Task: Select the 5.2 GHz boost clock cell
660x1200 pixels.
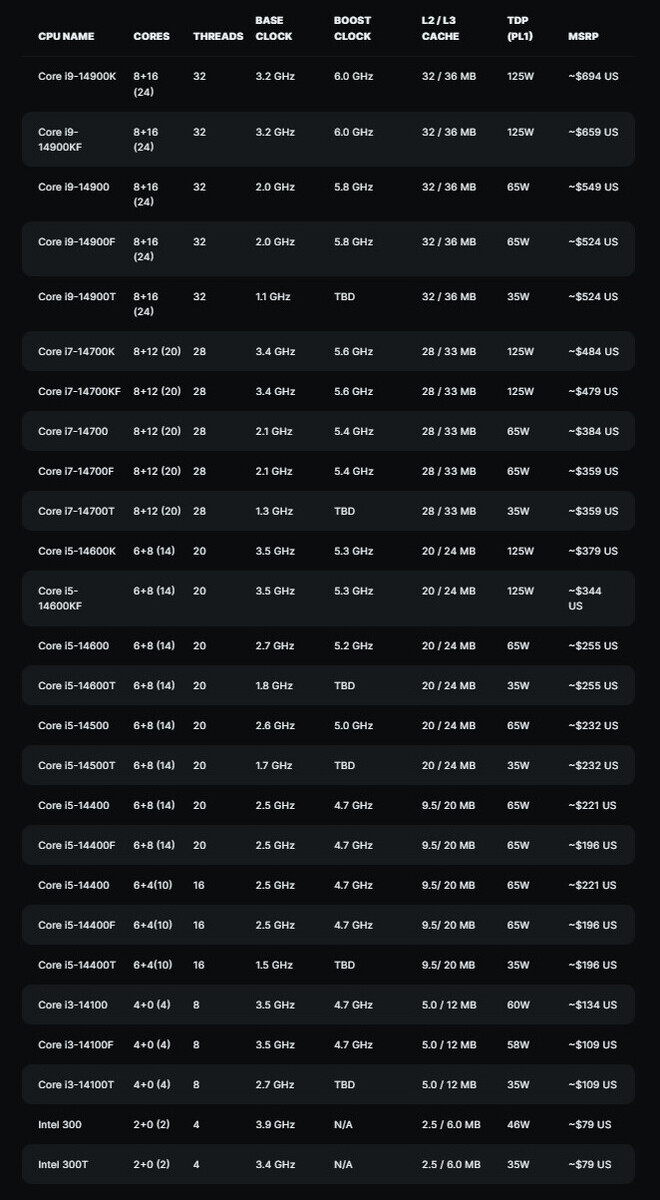Action: coord(353,646)
